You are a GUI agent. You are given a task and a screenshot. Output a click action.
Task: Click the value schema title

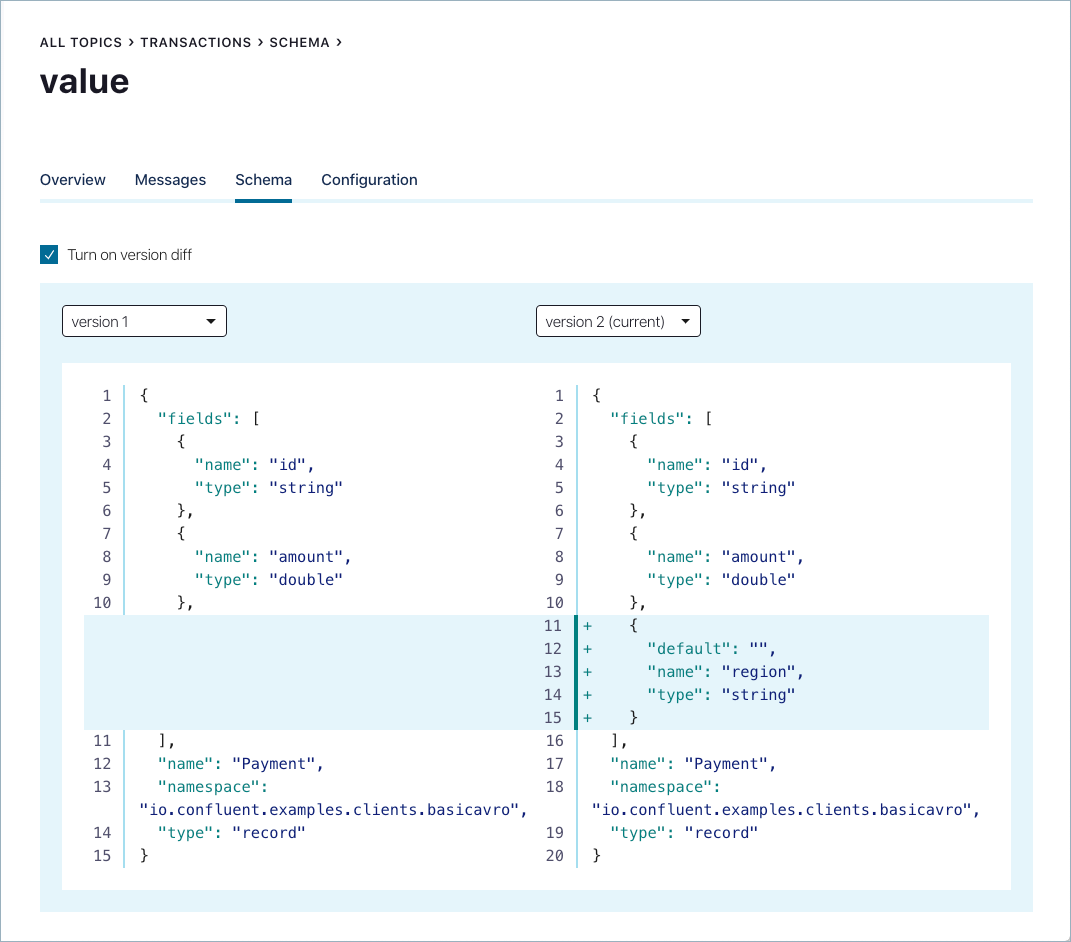(x=83, y=82)
